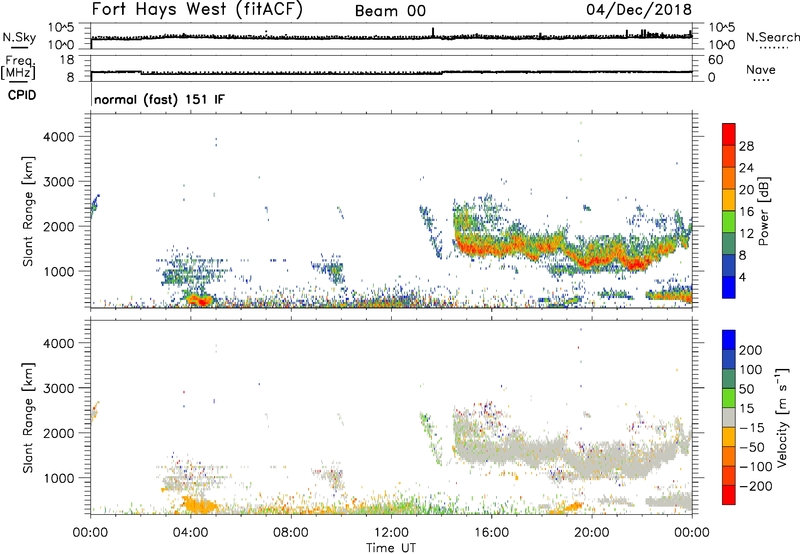This screenshot has width=800, height=554.
Task: Click the date '04/Dec/2018'
Action: point(639,10)
